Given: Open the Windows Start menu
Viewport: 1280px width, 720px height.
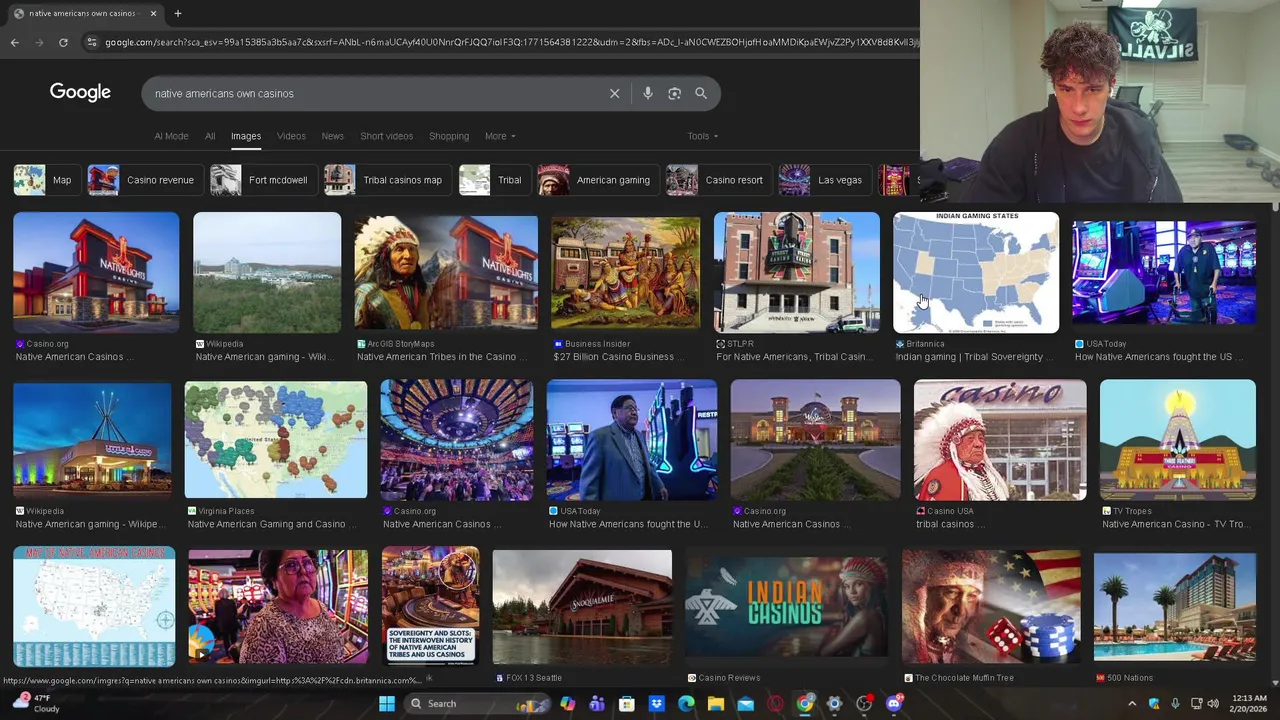Looking at the screenshot, I should (387, 703).
